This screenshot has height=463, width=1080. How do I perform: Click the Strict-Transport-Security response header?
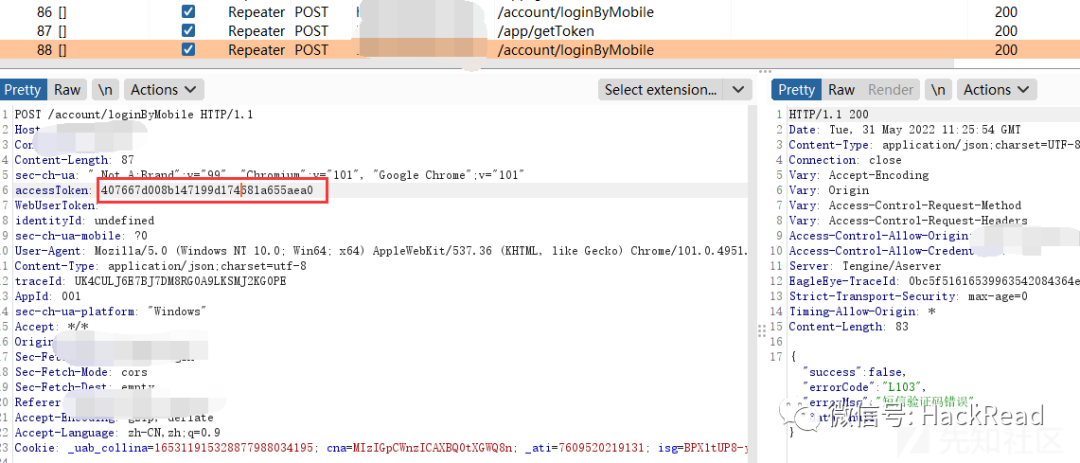tap(908, 296)
